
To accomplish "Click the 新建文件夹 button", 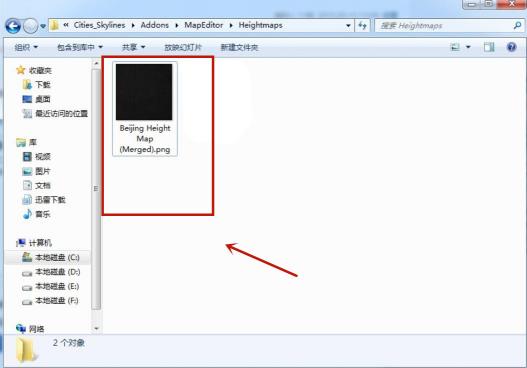I will click(239, 47).
